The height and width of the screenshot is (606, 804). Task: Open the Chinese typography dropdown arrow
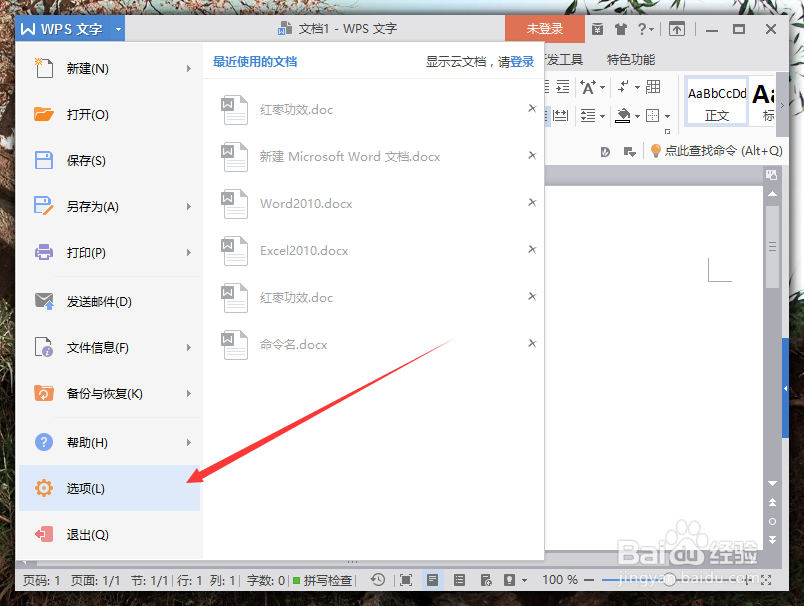(602, 87)
